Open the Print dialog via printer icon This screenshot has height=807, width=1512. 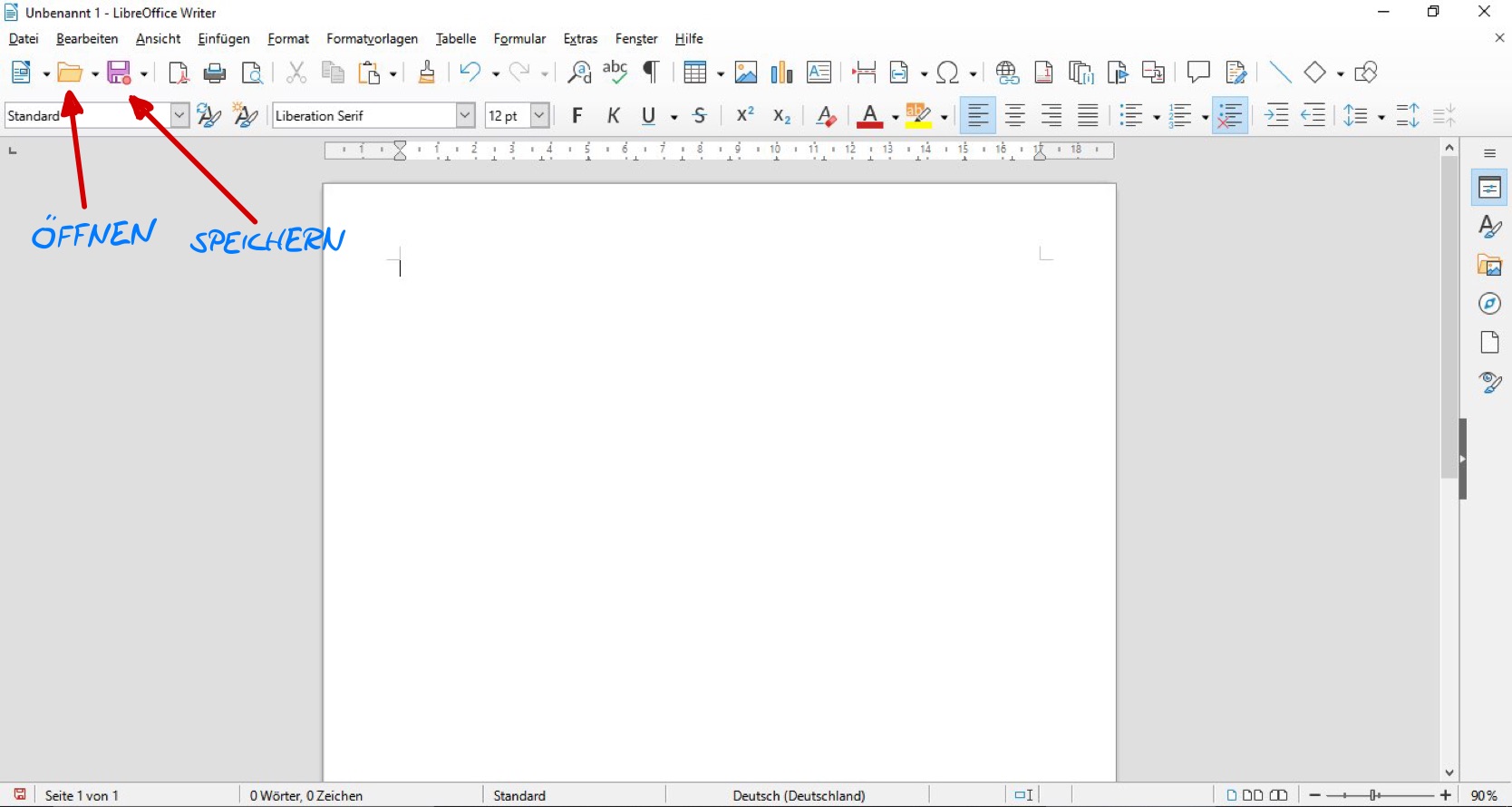tap(215, 73)
